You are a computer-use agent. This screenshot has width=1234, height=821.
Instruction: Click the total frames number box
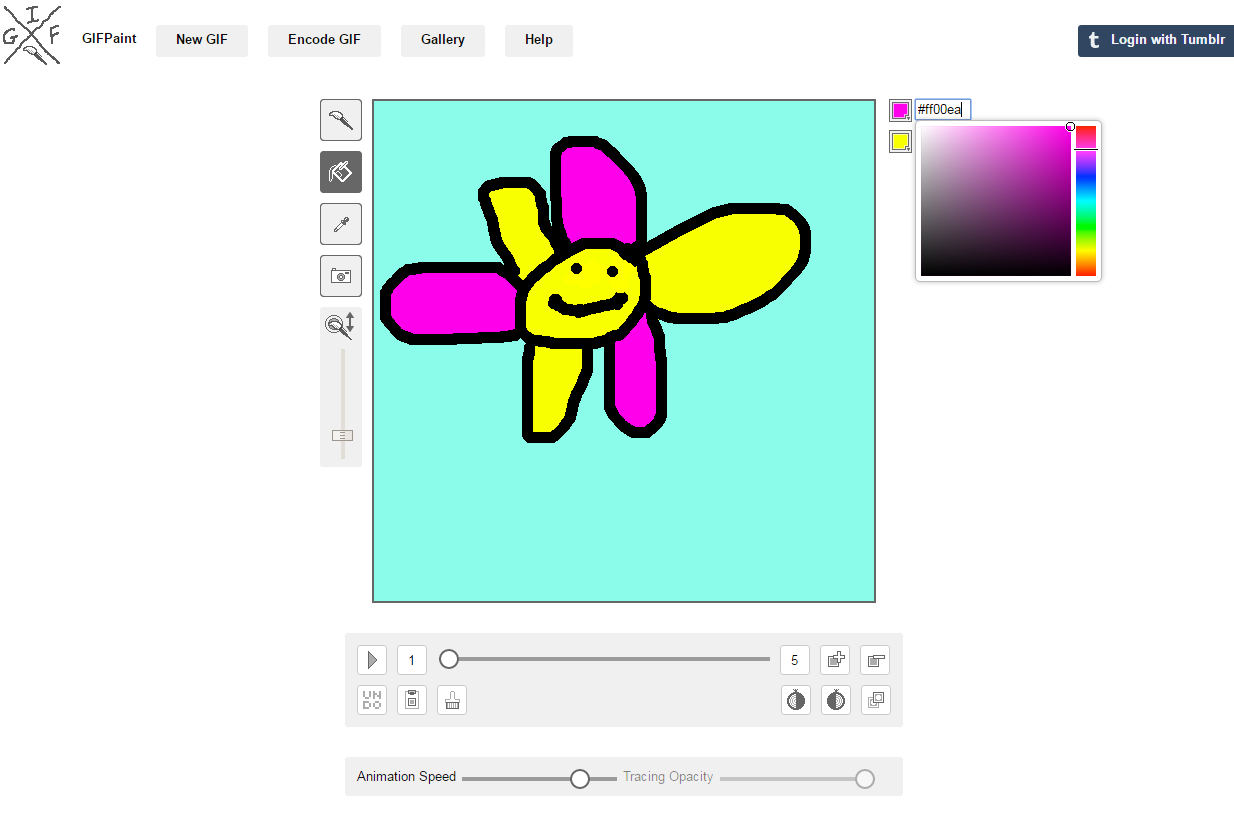pyautogui.click(x=795, y=660)
